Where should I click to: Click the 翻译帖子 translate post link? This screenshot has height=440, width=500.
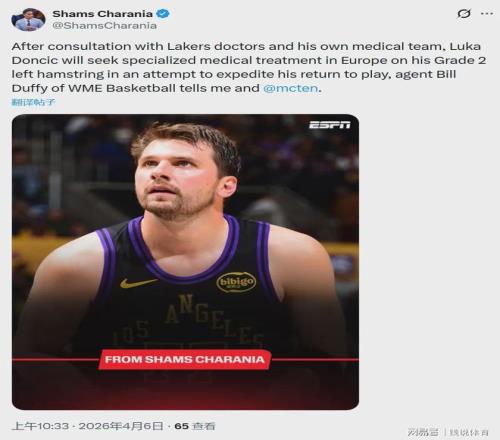33,102
